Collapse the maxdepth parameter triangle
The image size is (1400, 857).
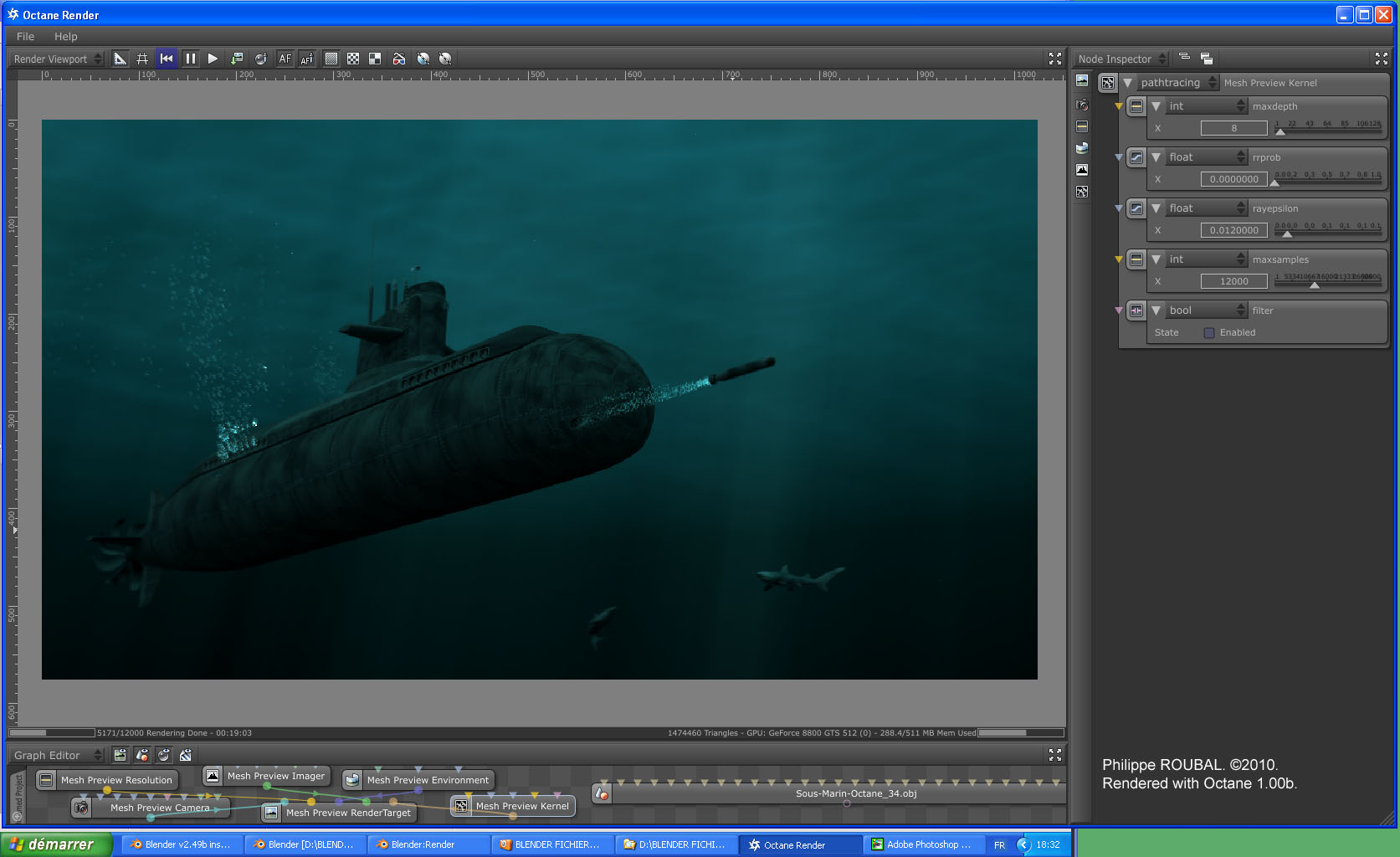[x=1156, y=106]
